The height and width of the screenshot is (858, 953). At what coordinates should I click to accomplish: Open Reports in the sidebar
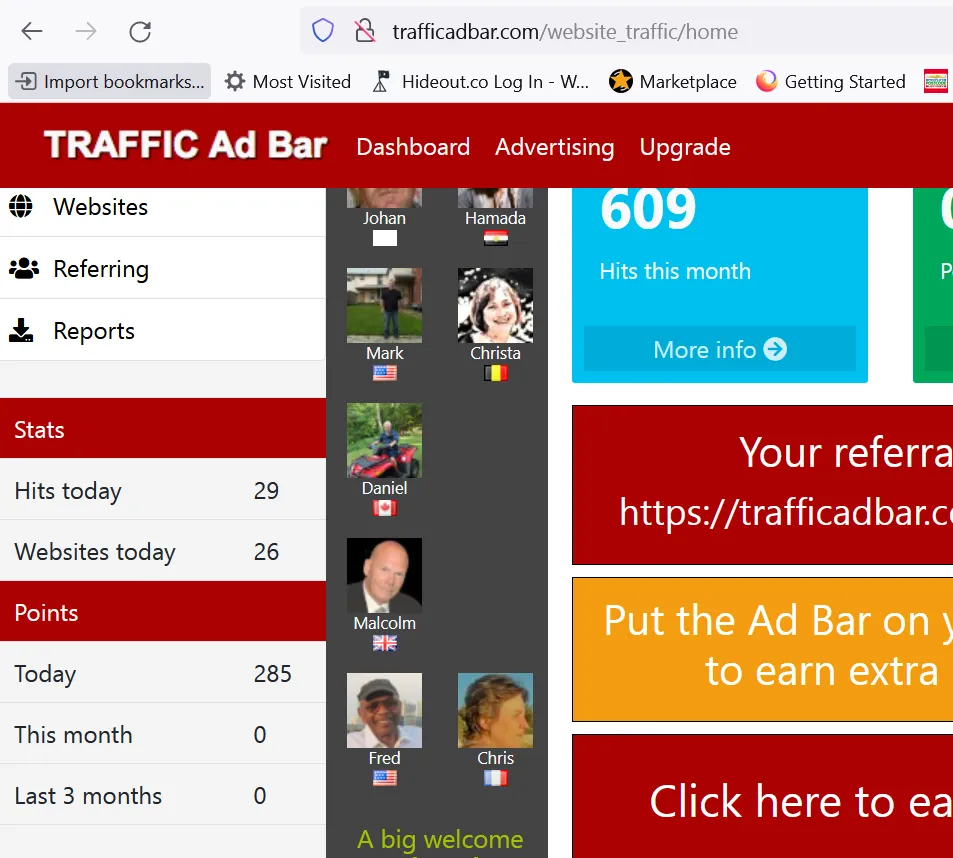pos(163,330)
